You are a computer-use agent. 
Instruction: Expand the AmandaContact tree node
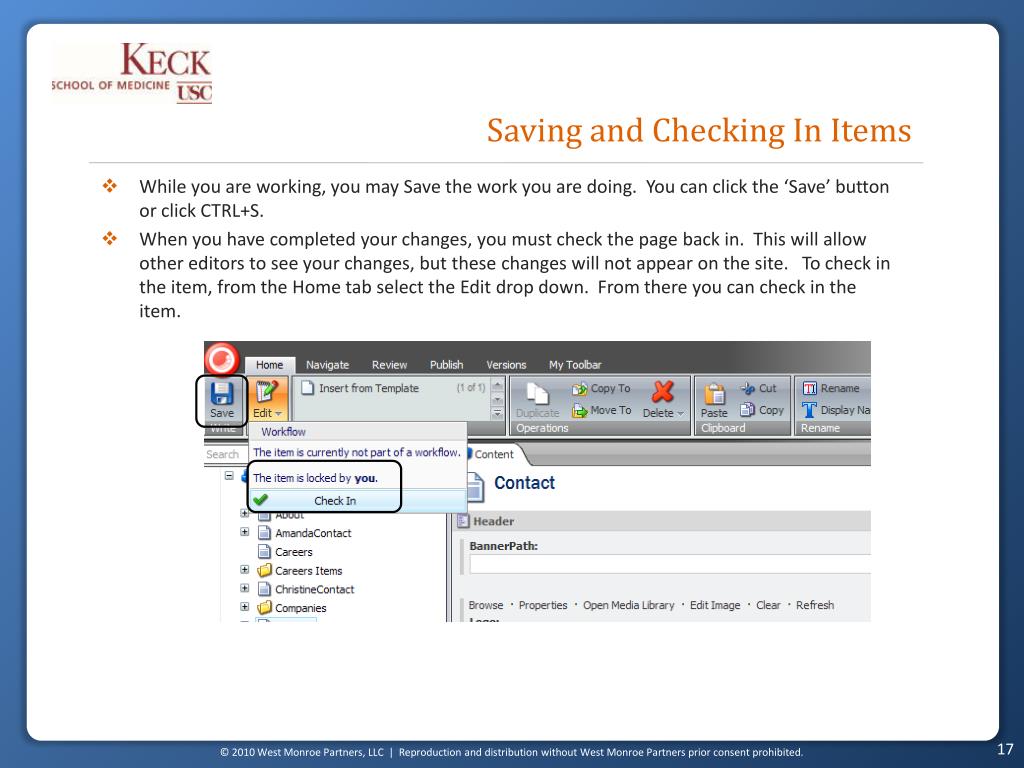point(245,532)
